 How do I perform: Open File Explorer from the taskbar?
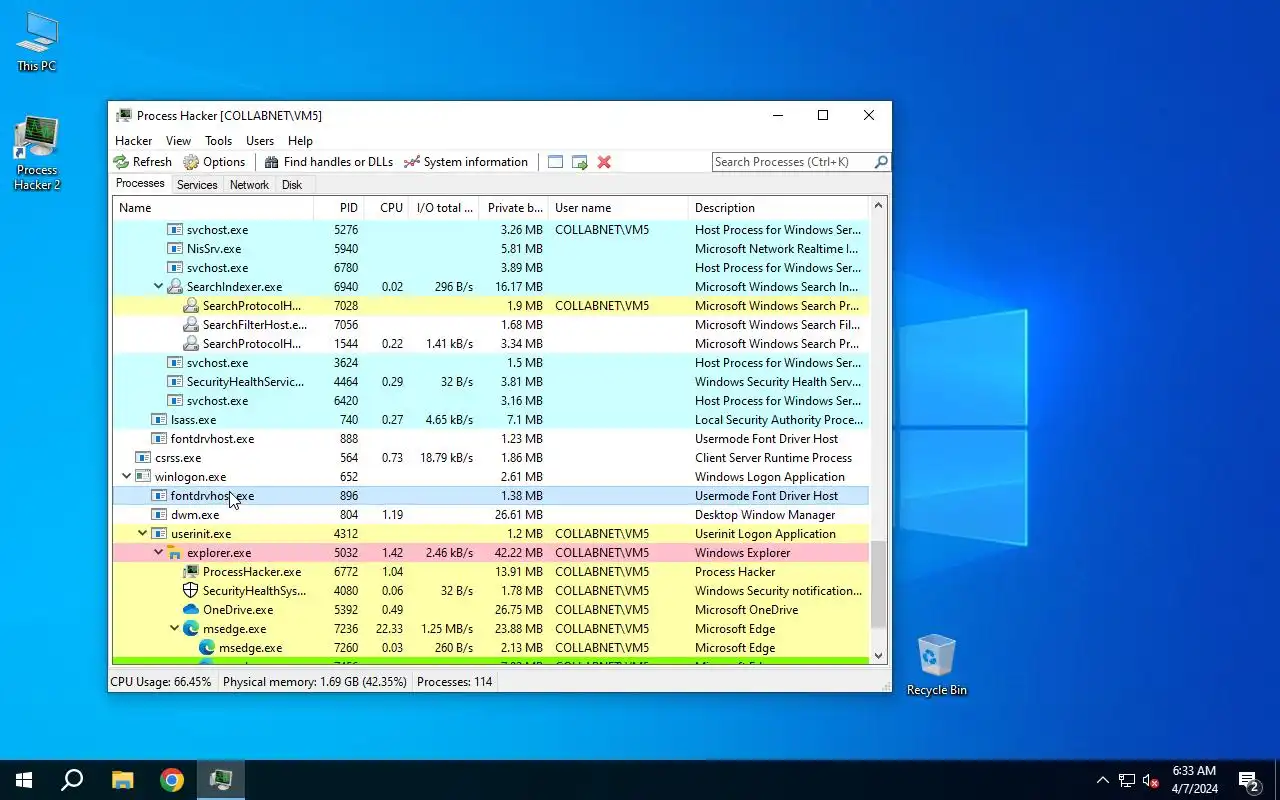[x=122, y=780]
